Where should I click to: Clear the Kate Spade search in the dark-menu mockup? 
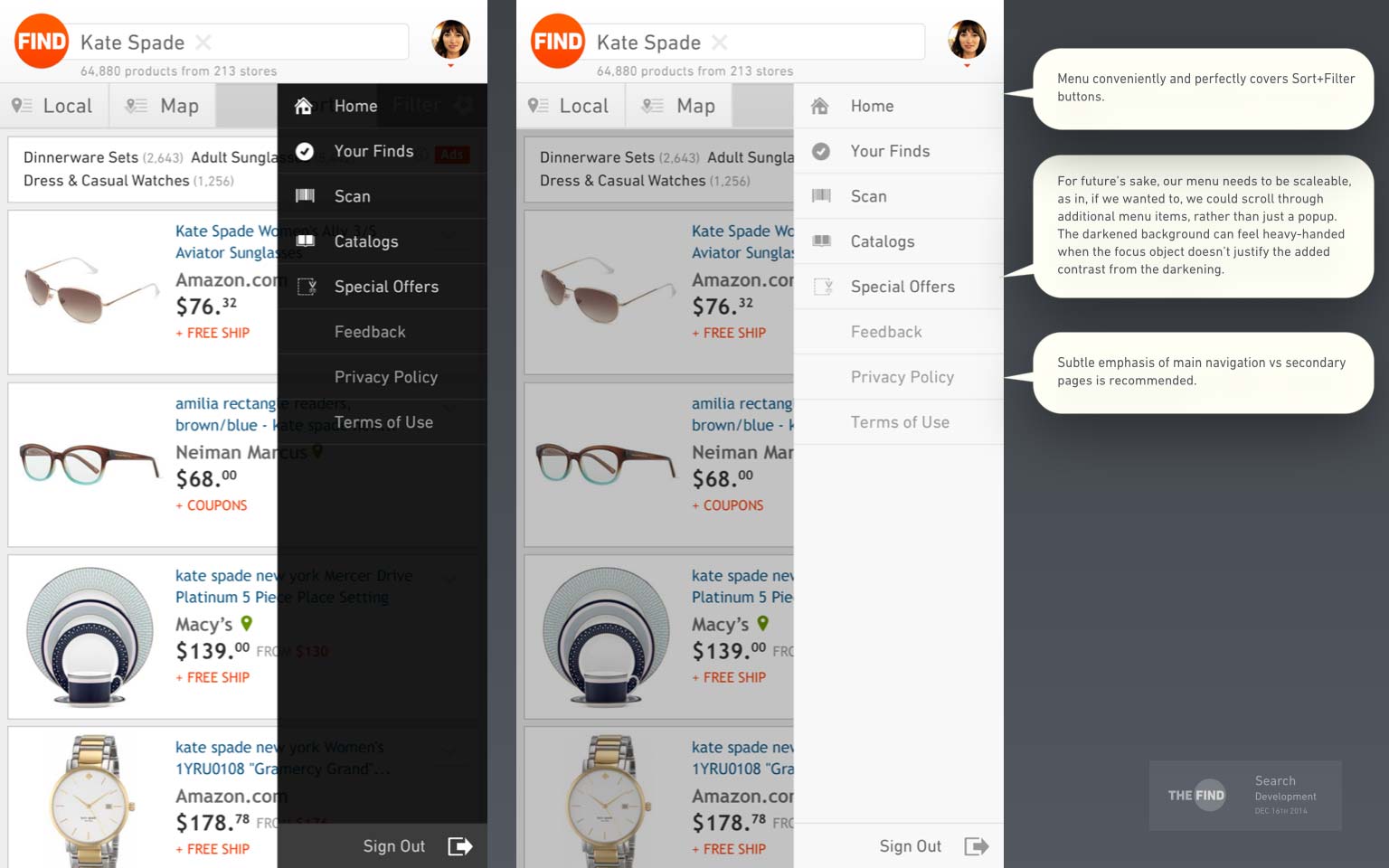[x=203, y=42]
